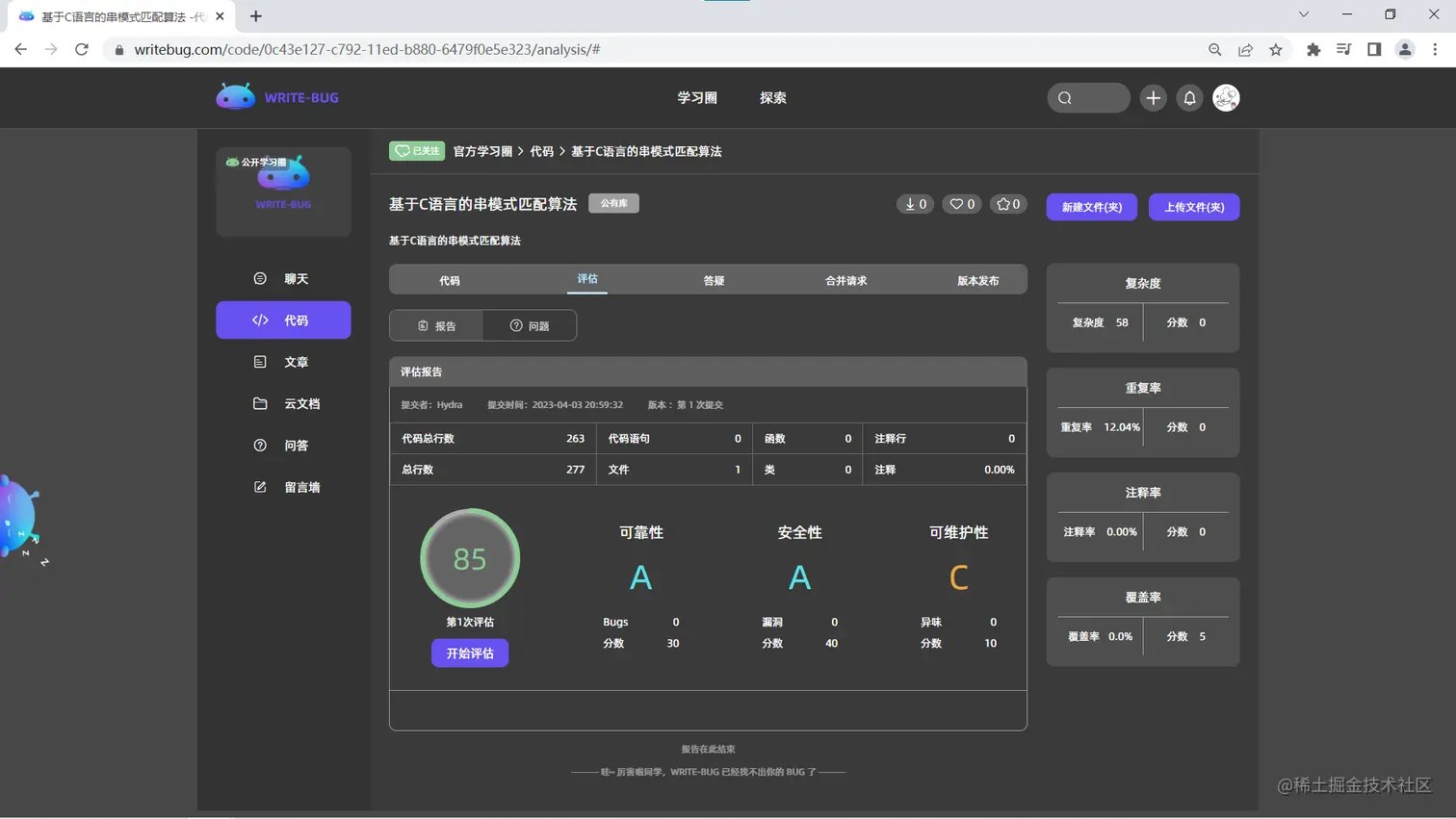Open the 云文档 cloud documents icon
Image resolution: width=1456 pixels, height=819 pixels.
pyautogui.click(x=257, y=404)
